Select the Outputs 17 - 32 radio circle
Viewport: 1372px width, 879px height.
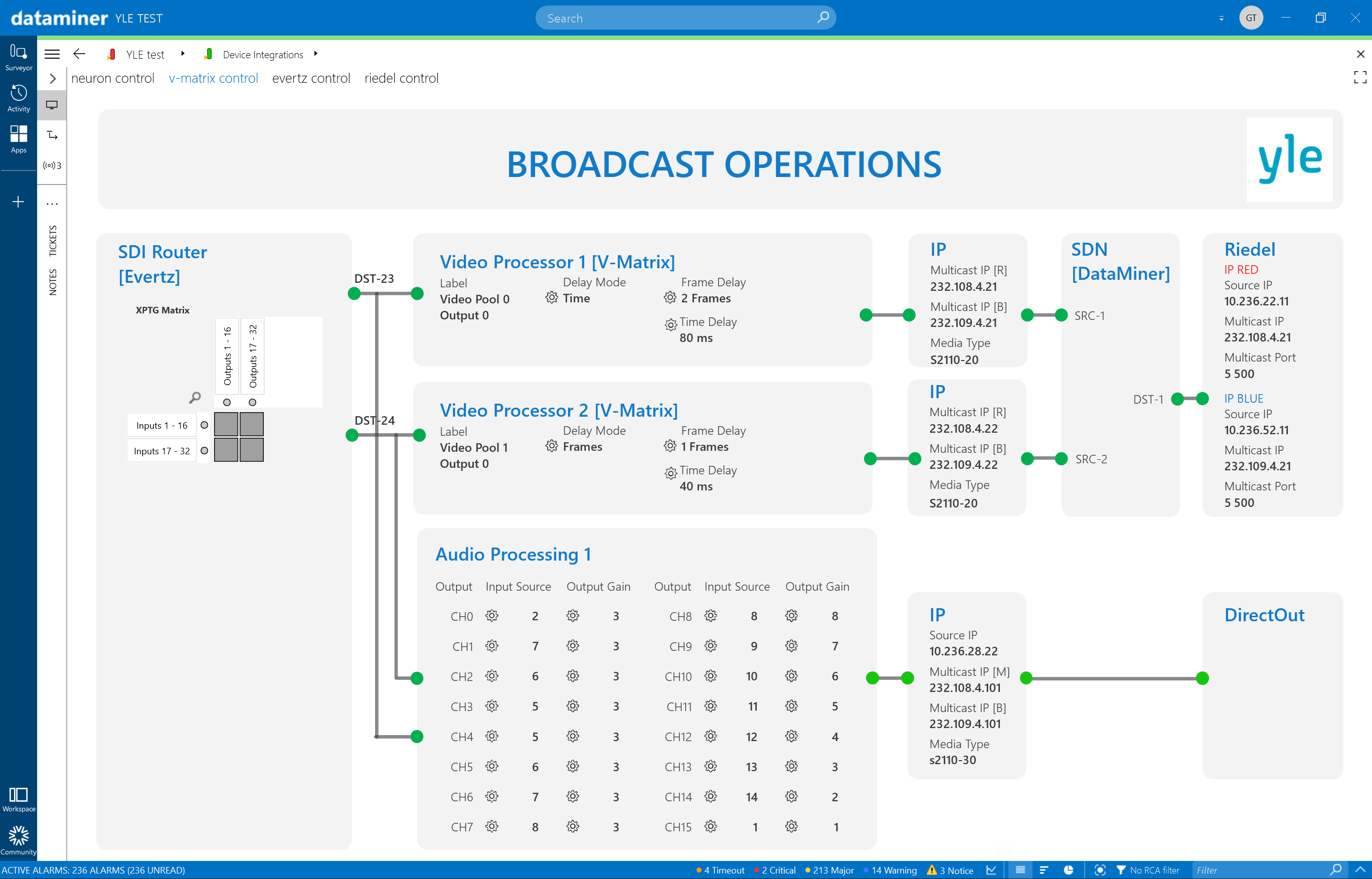pos(253,403)
